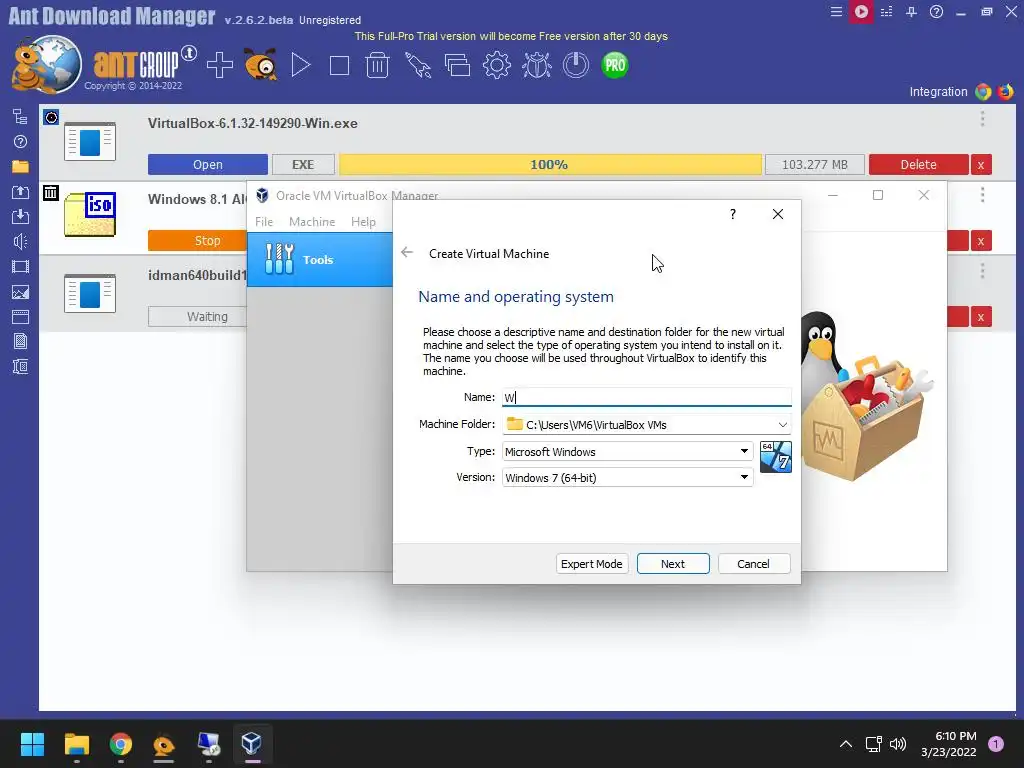
Task: Show hidden tray icons chevron
Action: [845, 744]
